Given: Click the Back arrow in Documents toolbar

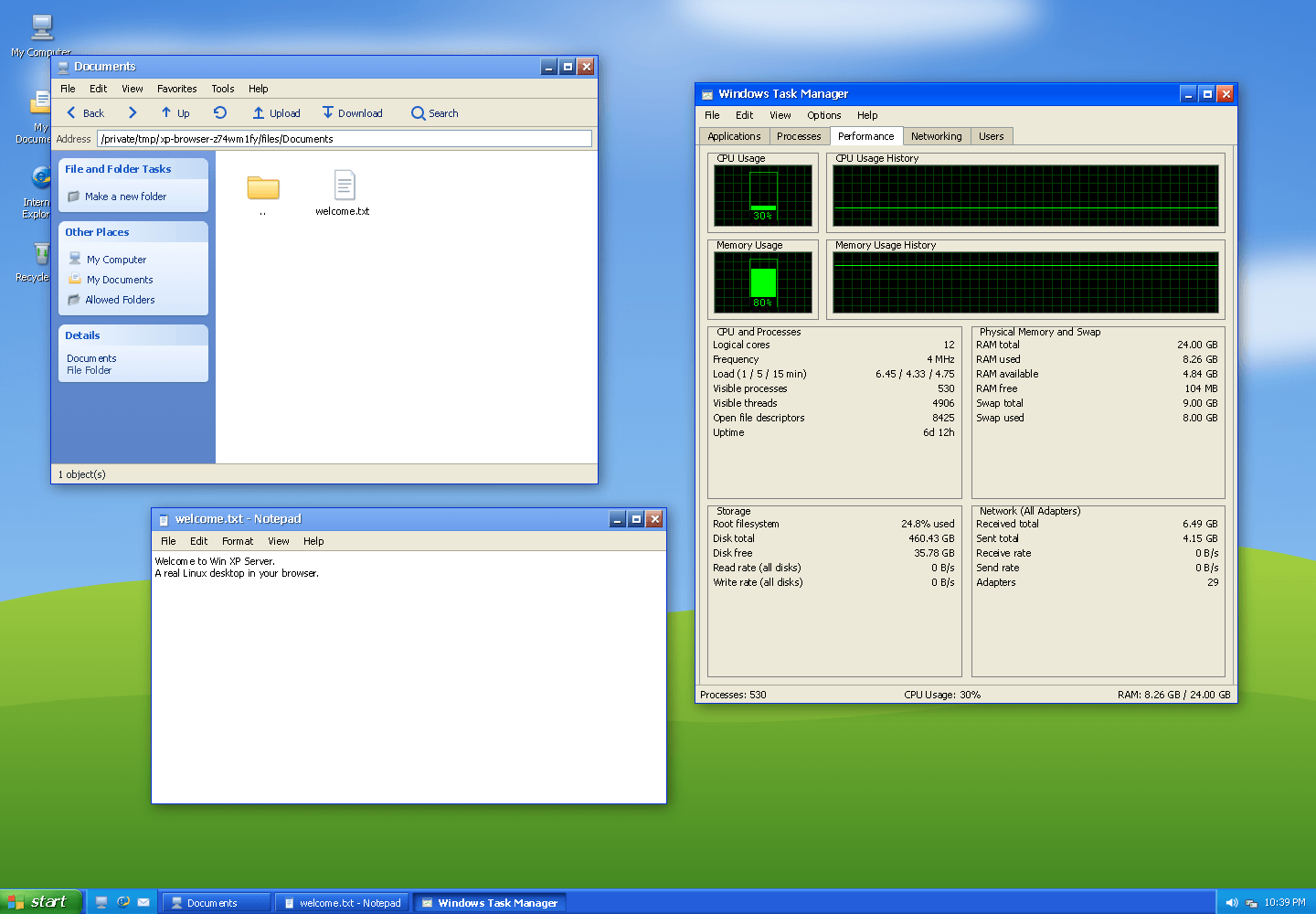Looking at the screenshot, I should [84, 113].
